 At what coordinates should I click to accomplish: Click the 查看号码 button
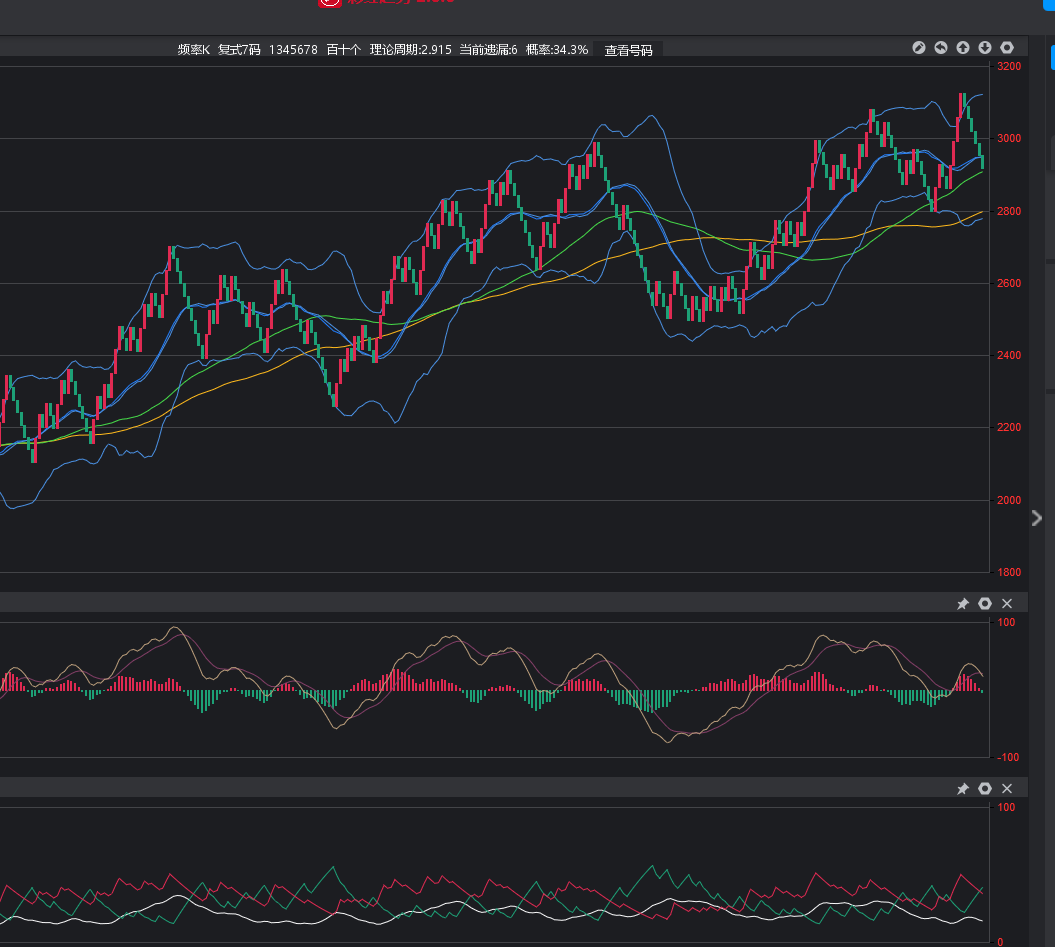point(628,50)
